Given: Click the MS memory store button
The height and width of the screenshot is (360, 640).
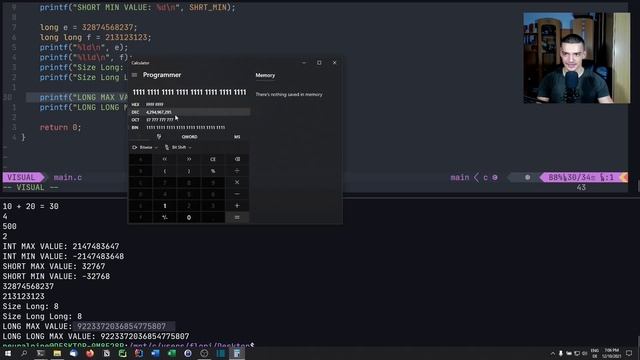Looking at the screenshot, I should pyautogui.click(x=237, y=137).
